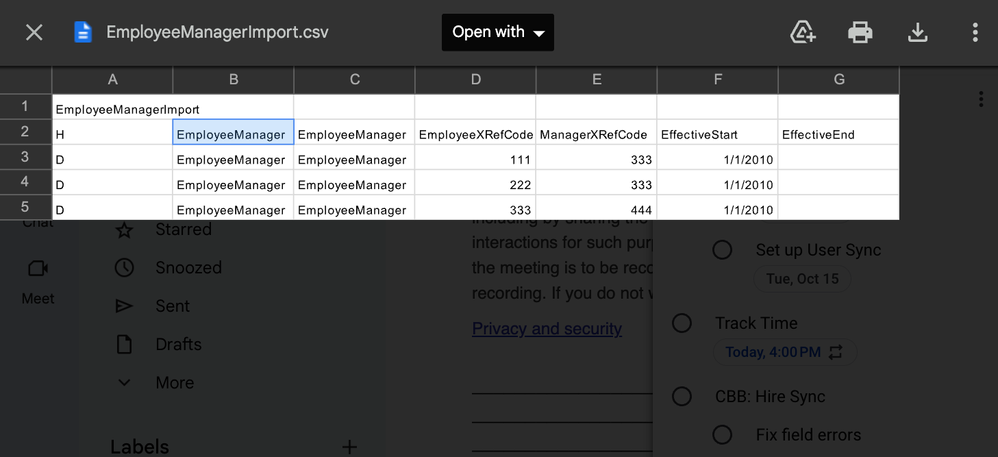998x457 pixels.
Task: Click EffectiveStart header cell
Action: point(717,134)
